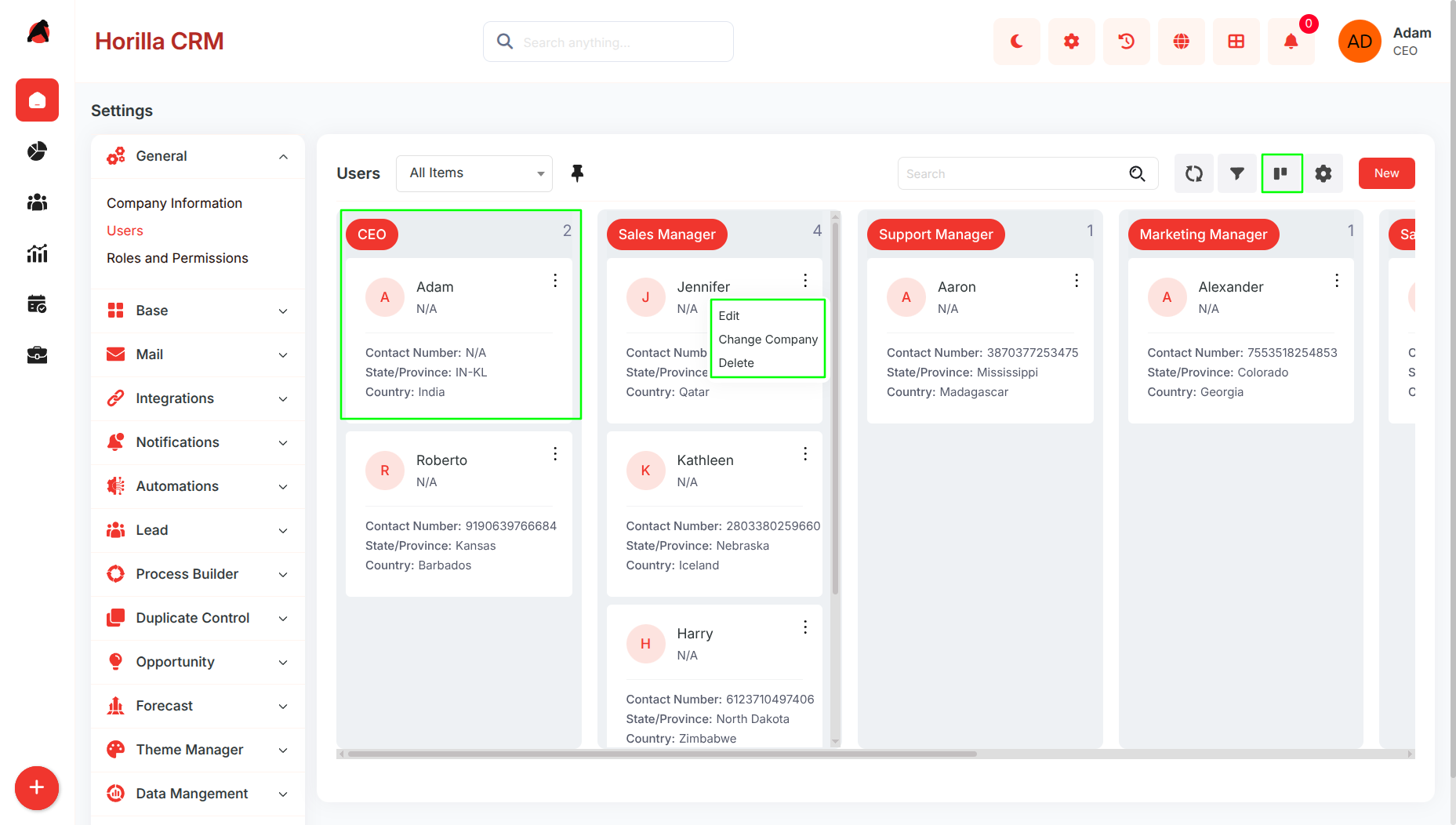Open list settings with the gear icon beside New

(1323, 173)
